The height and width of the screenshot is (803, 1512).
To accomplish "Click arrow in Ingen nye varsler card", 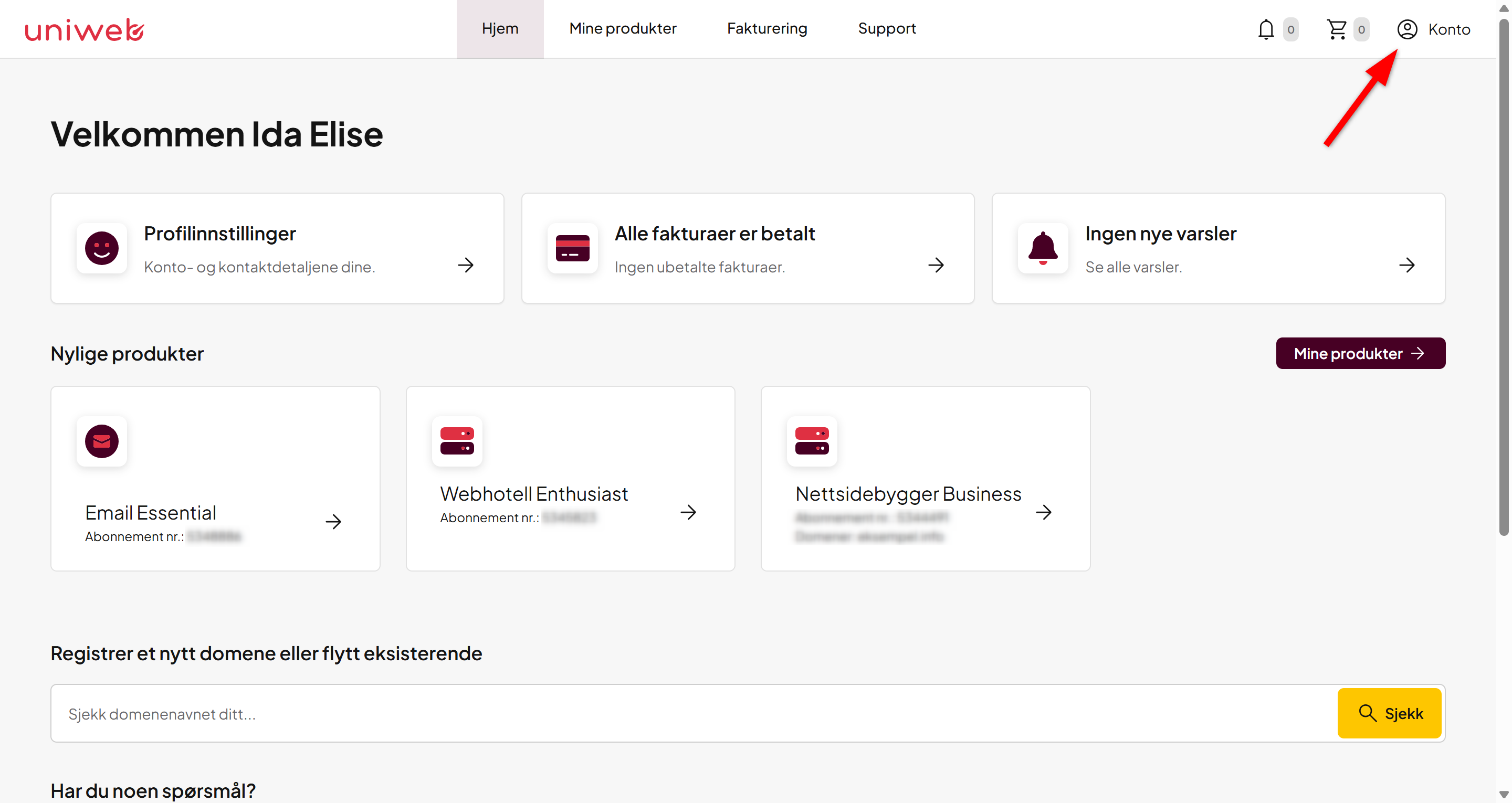I will click(1407, 266).
